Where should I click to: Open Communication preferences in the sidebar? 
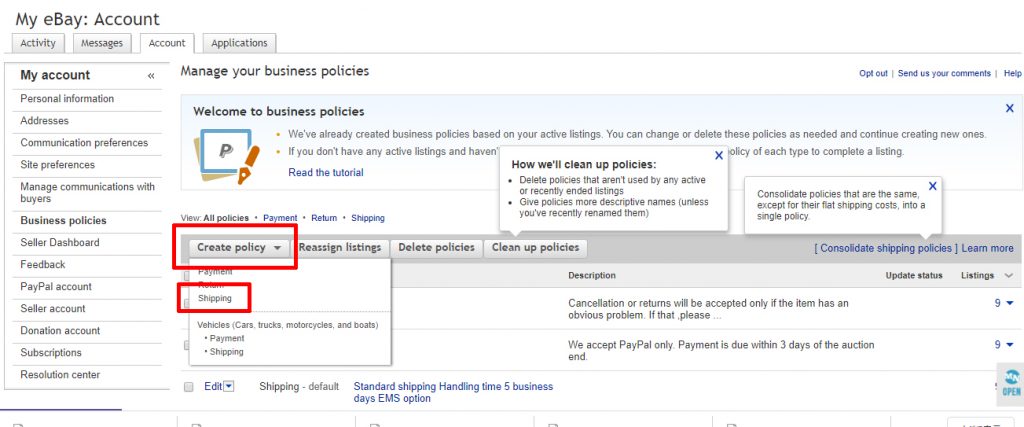point(84,142)
